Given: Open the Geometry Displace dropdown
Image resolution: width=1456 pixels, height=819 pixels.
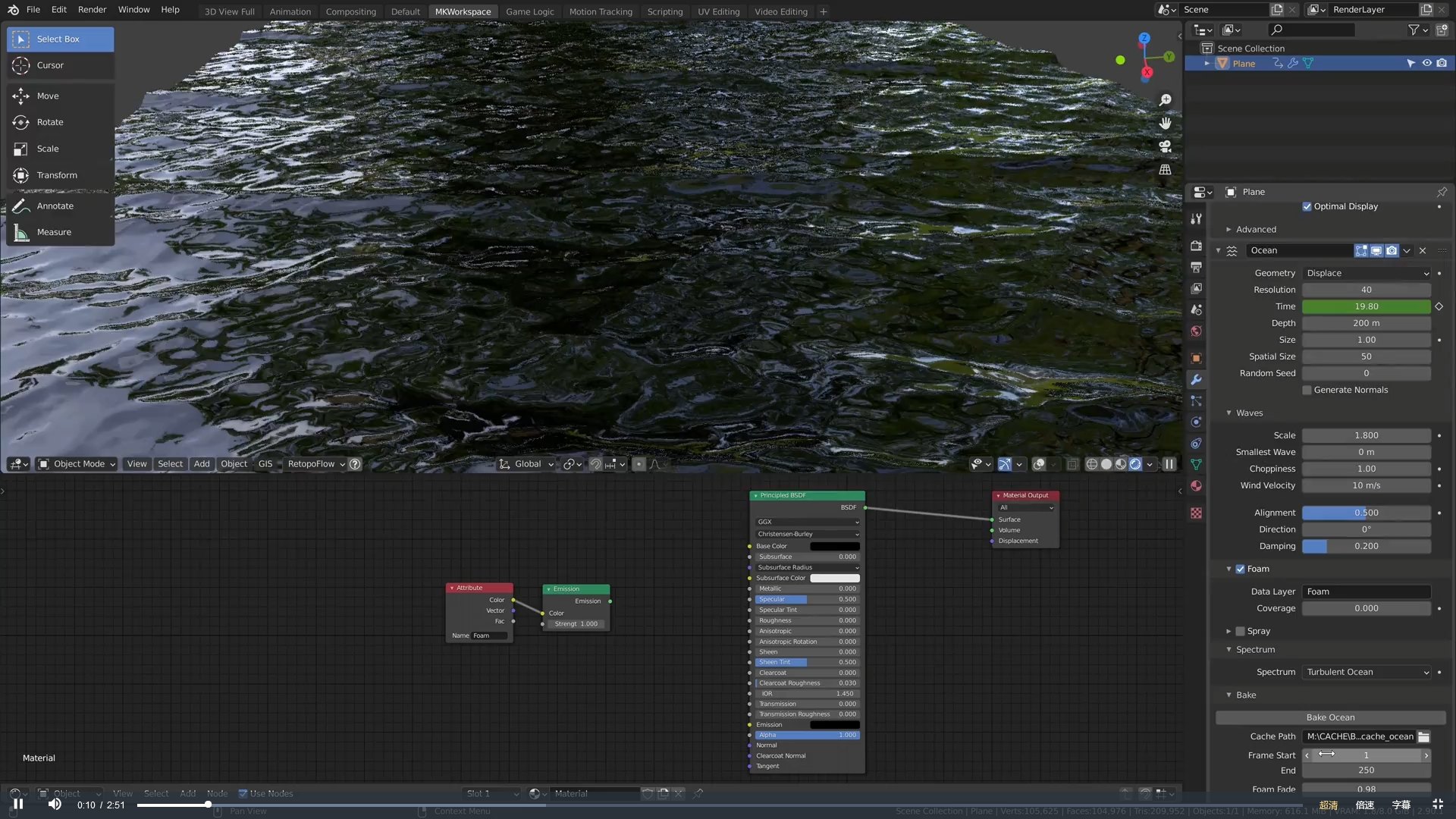Looking at the screenshot, I should click(x=1367, y=273).
